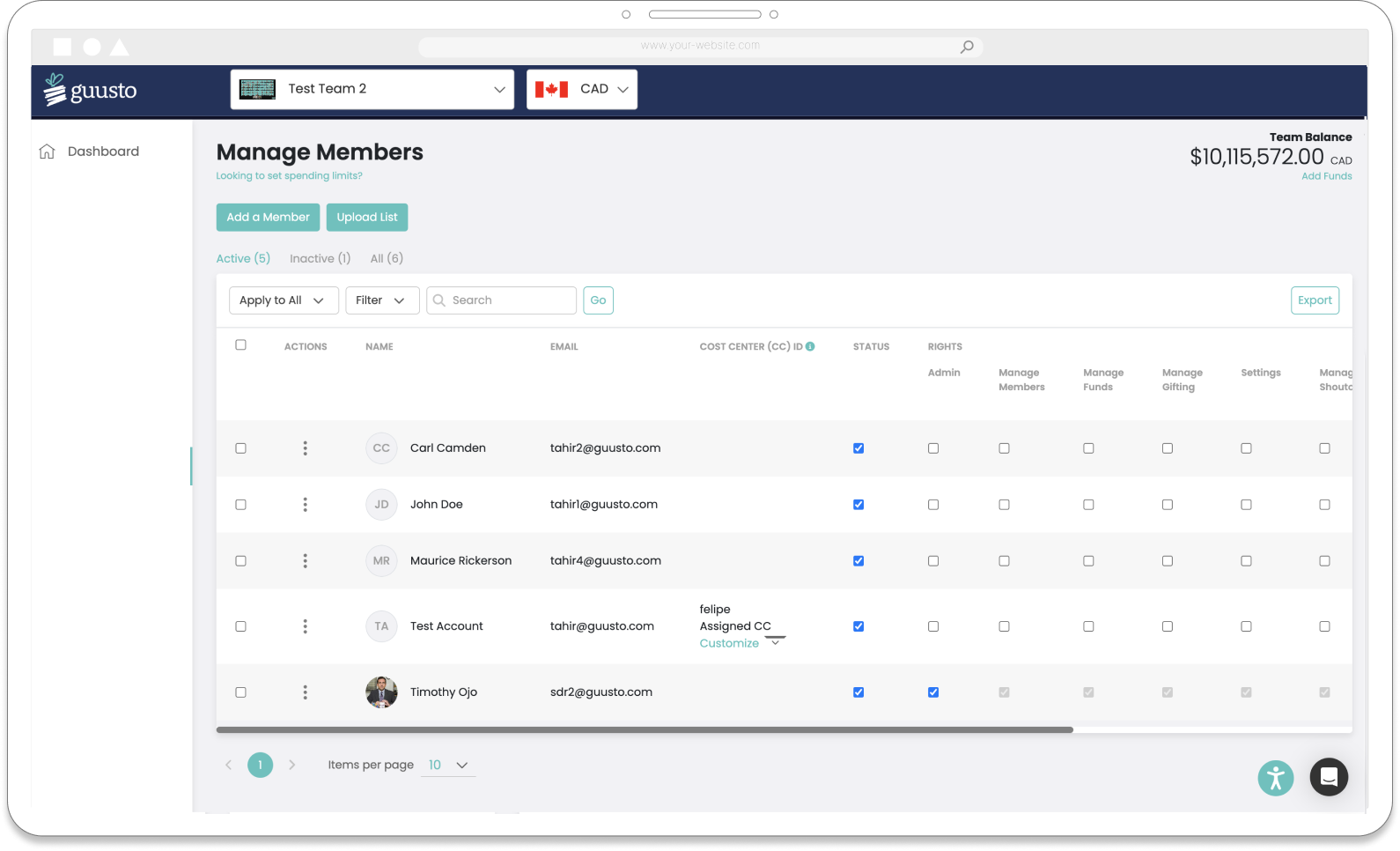This screenshot has height=851, width=1400.
Task: Click the Guusto logo
Action: [x=90, y=90]
